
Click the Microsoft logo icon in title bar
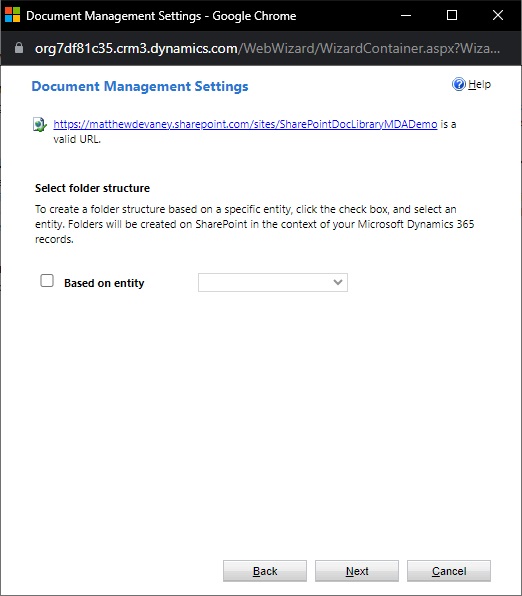click(13, 15)
